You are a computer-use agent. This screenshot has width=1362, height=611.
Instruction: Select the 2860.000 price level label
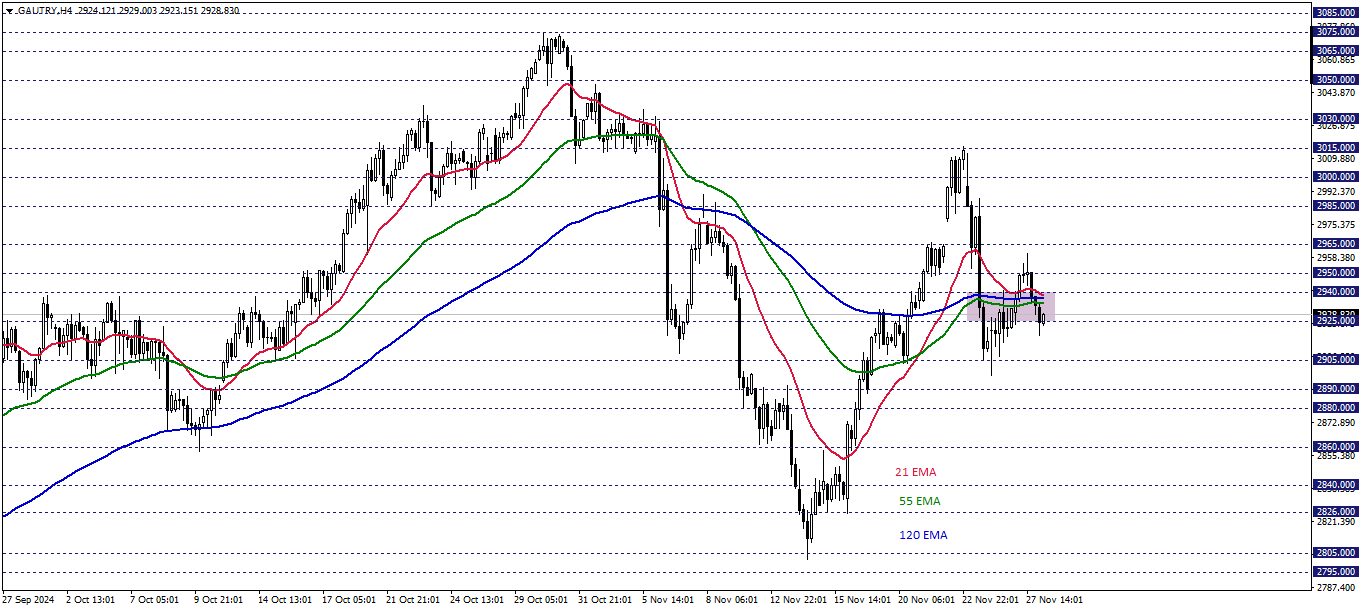[1335, 447]
